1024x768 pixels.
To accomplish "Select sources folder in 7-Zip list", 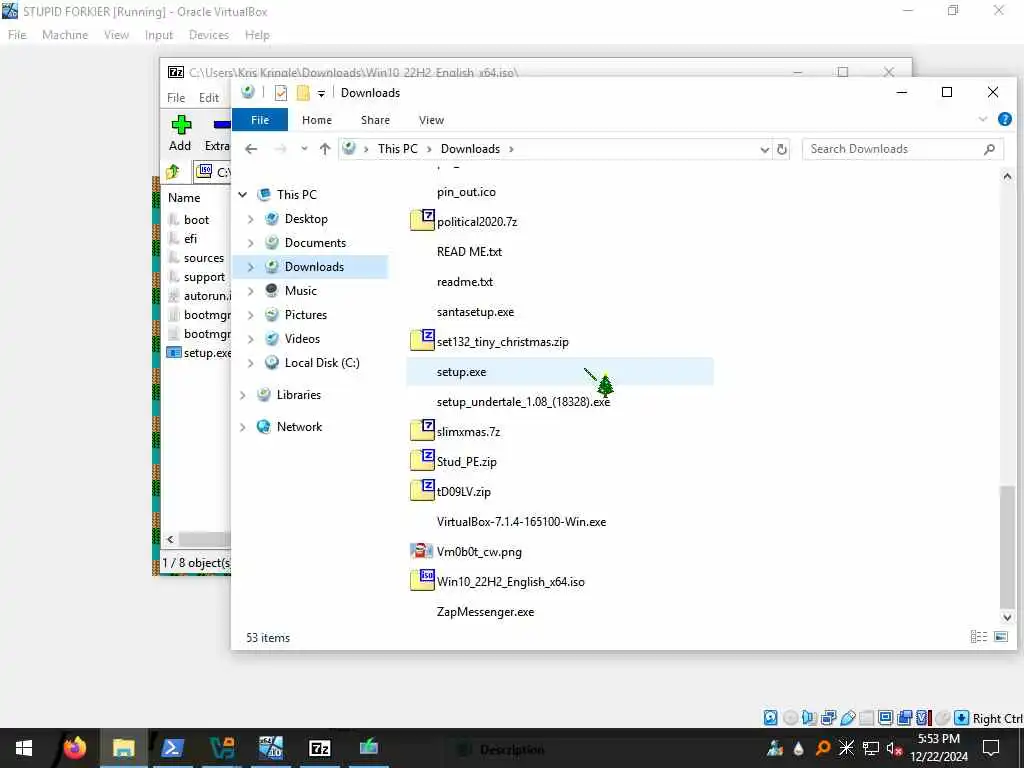I will coord(204,258).
